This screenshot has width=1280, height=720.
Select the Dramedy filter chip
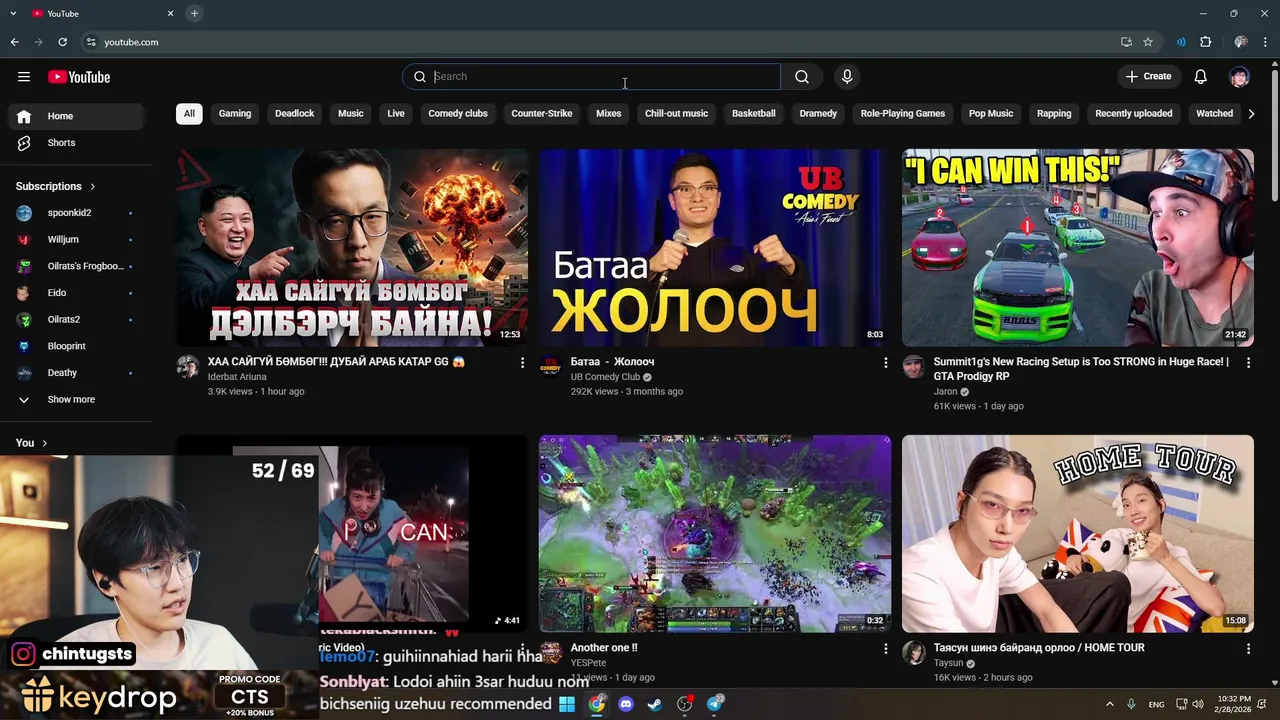818,113
